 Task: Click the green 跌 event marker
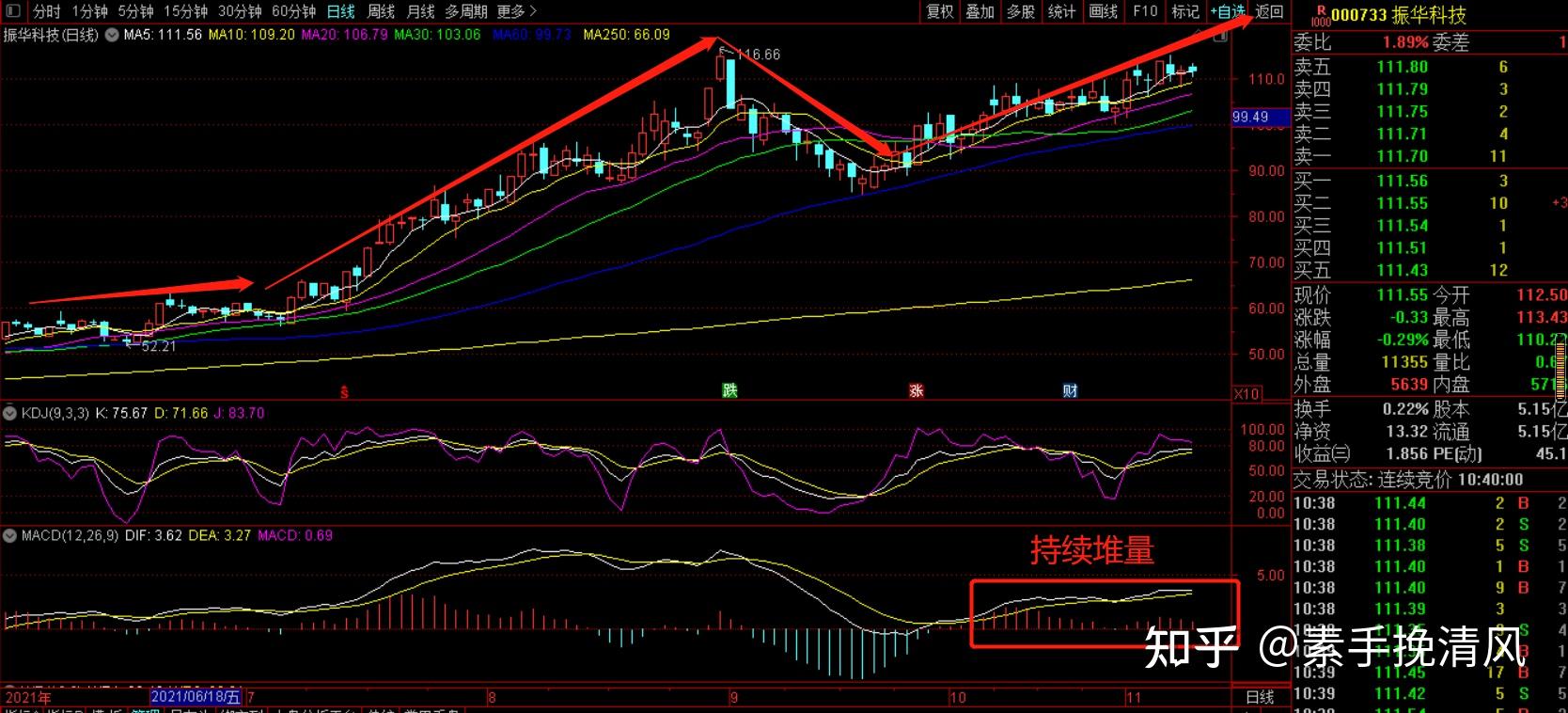coord(730,390)
